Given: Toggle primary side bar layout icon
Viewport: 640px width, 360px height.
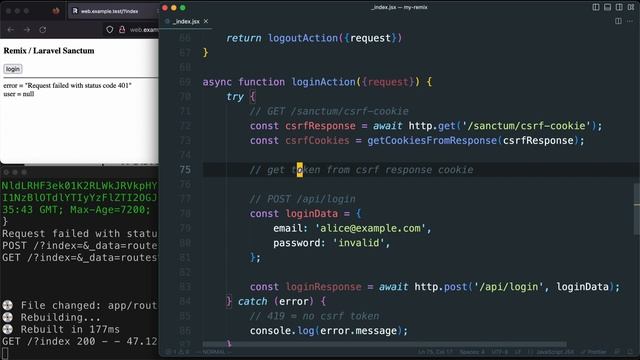Looking at the screenshot, I should [x=596, y=7].
